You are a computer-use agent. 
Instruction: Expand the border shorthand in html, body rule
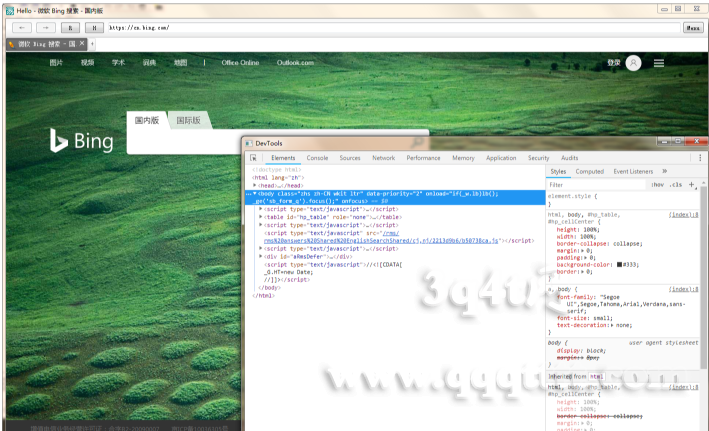pos(583,272)
